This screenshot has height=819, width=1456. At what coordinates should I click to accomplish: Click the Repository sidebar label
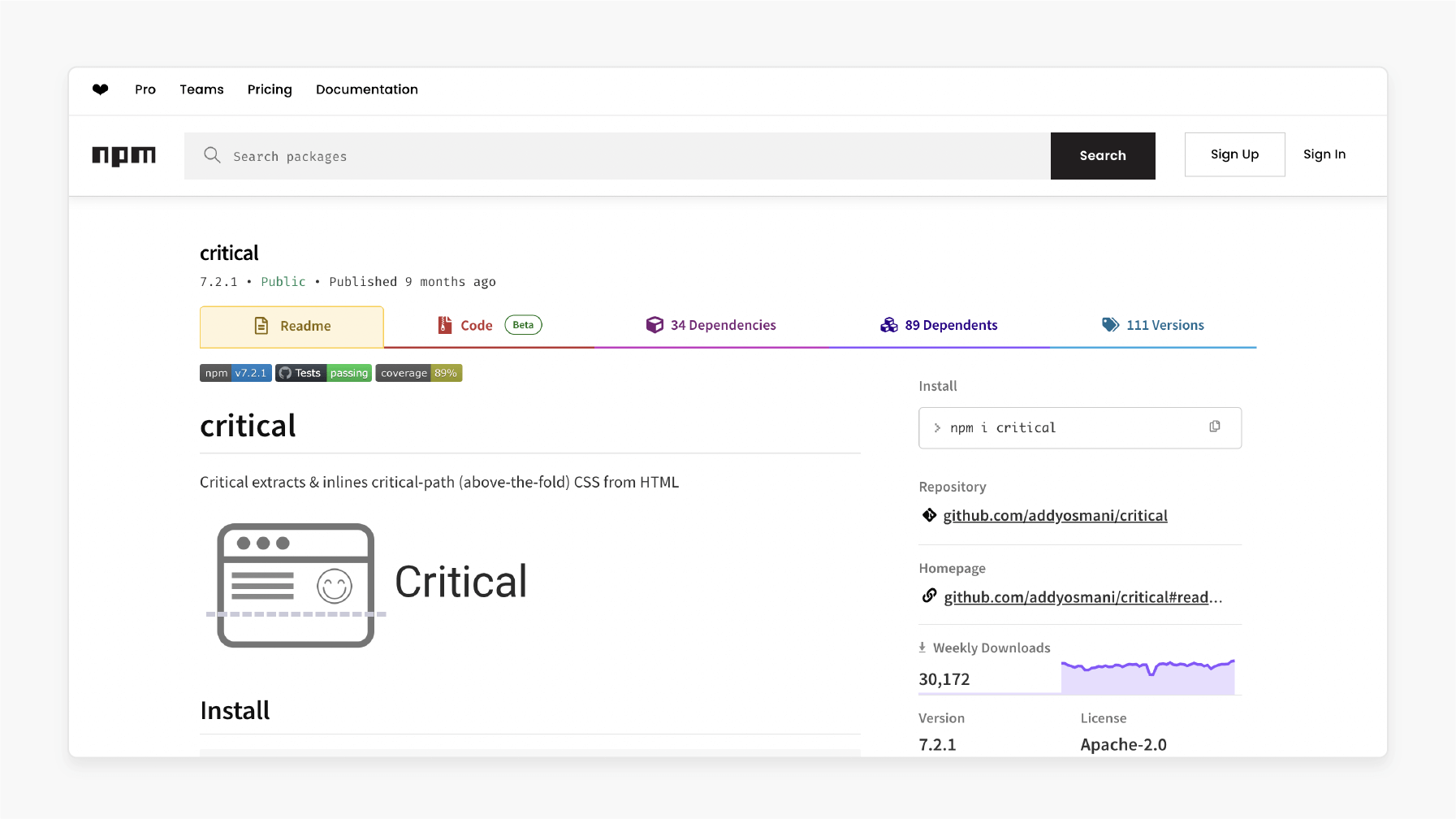pos(953,487)
